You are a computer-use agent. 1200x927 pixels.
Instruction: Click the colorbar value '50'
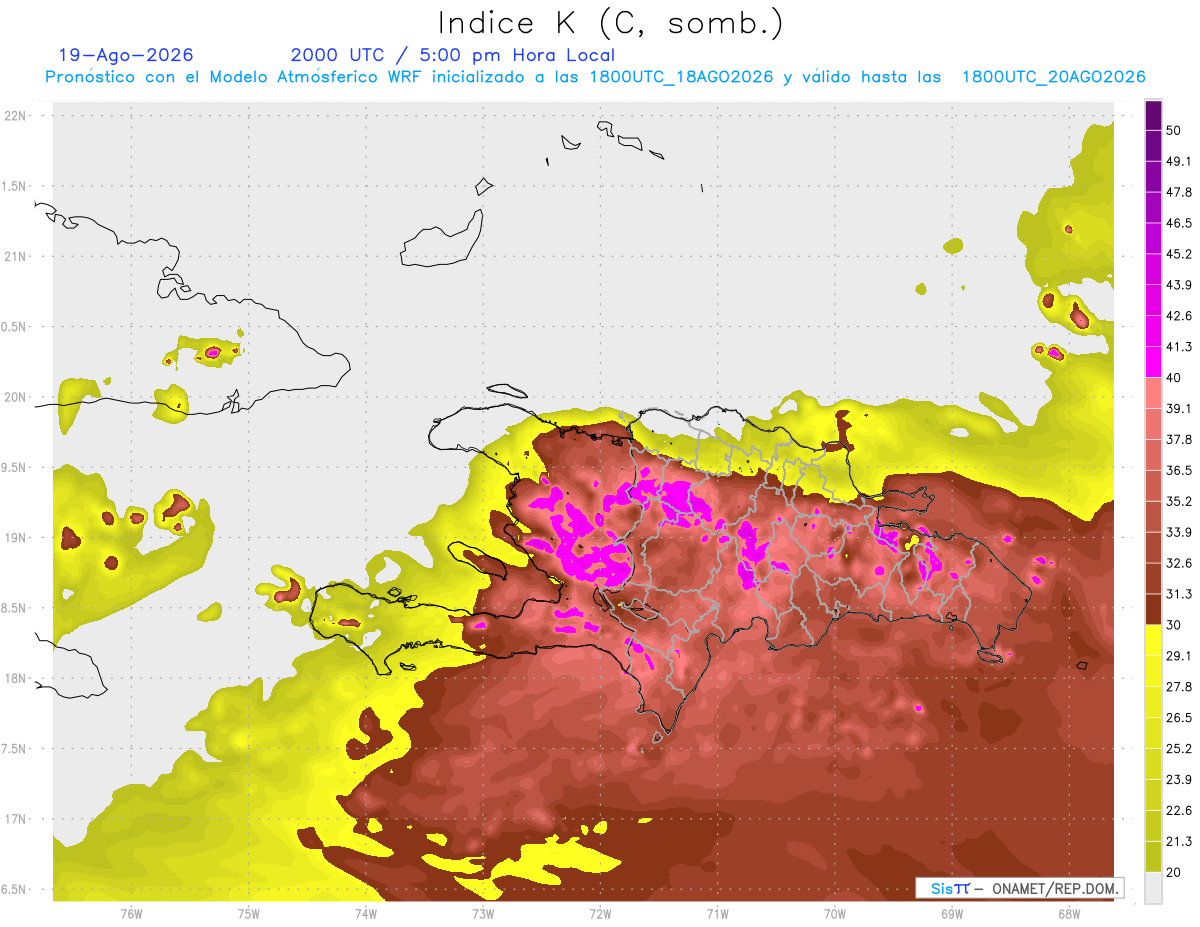(x=1174, y=130)
